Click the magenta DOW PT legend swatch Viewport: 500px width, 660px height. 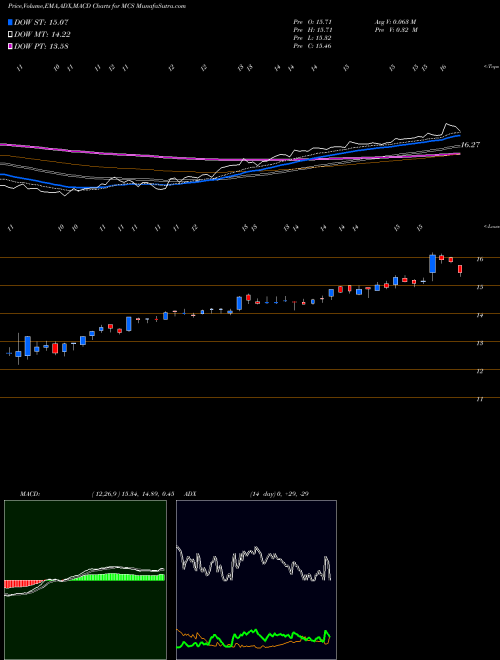(10, 46)
